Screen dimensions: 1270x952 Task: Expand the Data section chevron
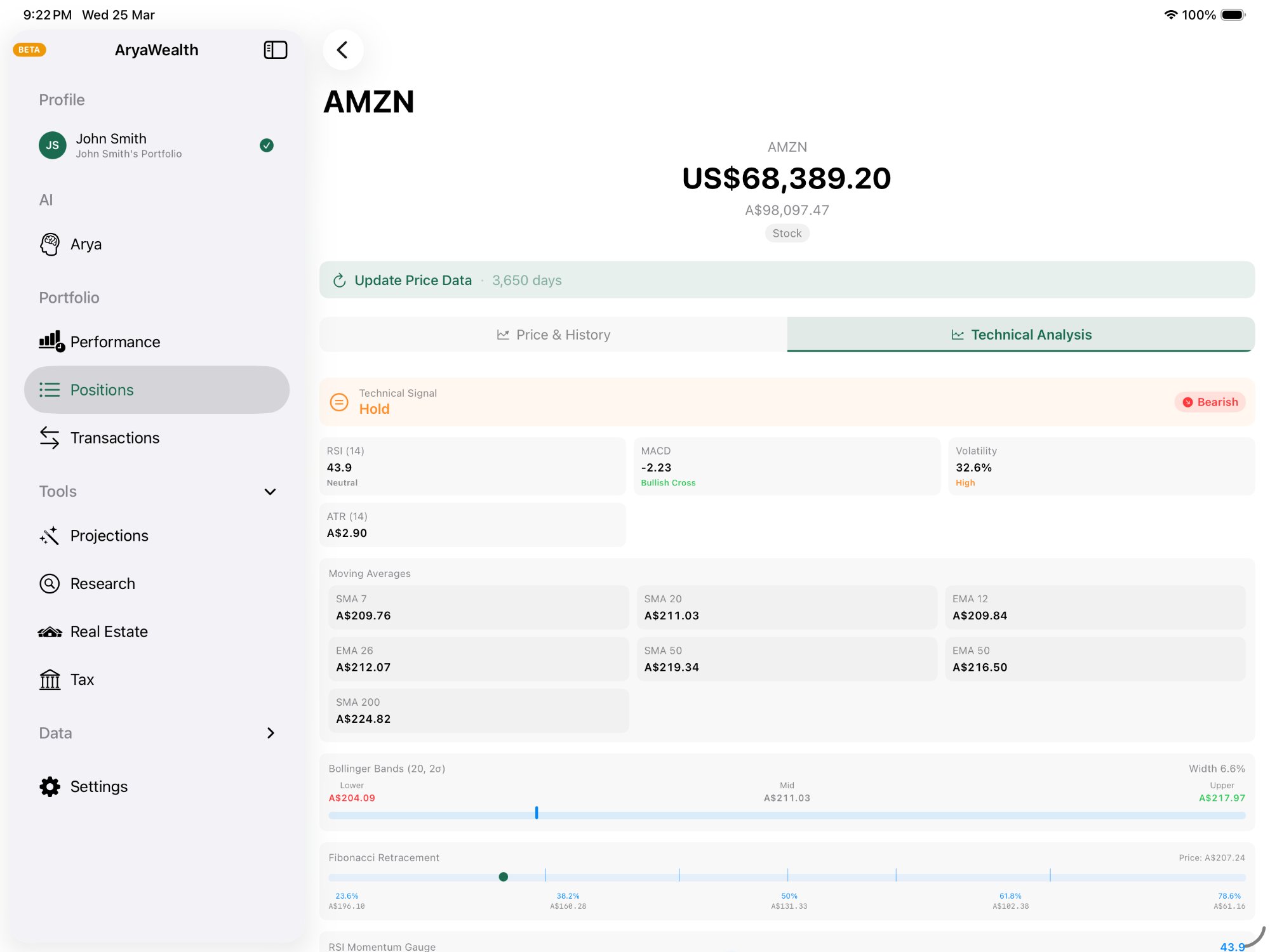tap(271, 733)
